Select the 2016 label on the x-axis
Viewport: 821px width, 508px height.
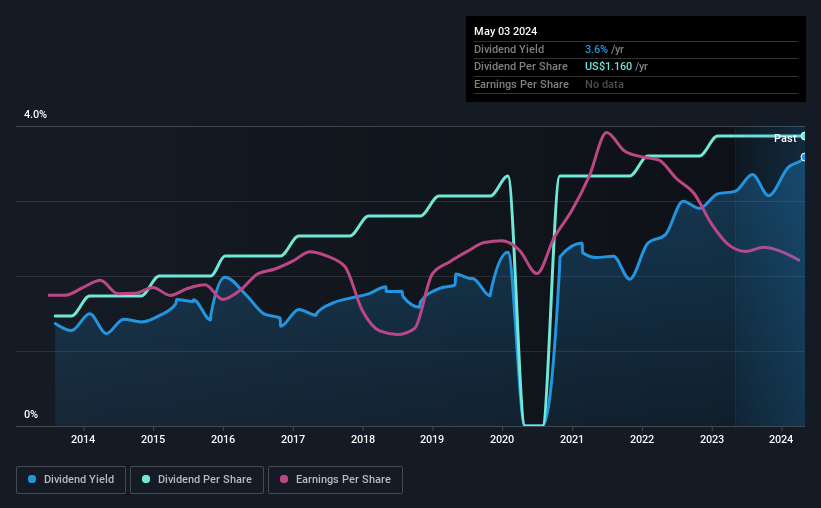223,439
